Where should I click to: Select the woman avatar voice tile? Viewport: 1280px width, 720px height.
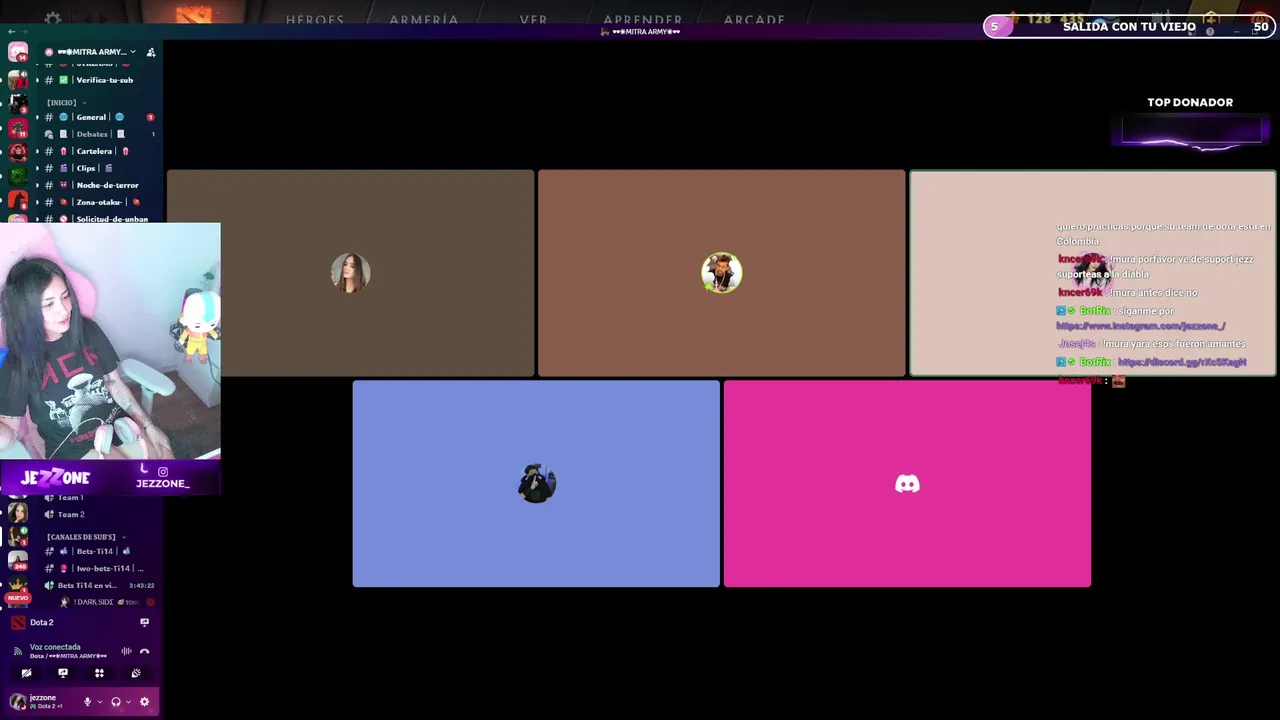(x=350, y=273)
